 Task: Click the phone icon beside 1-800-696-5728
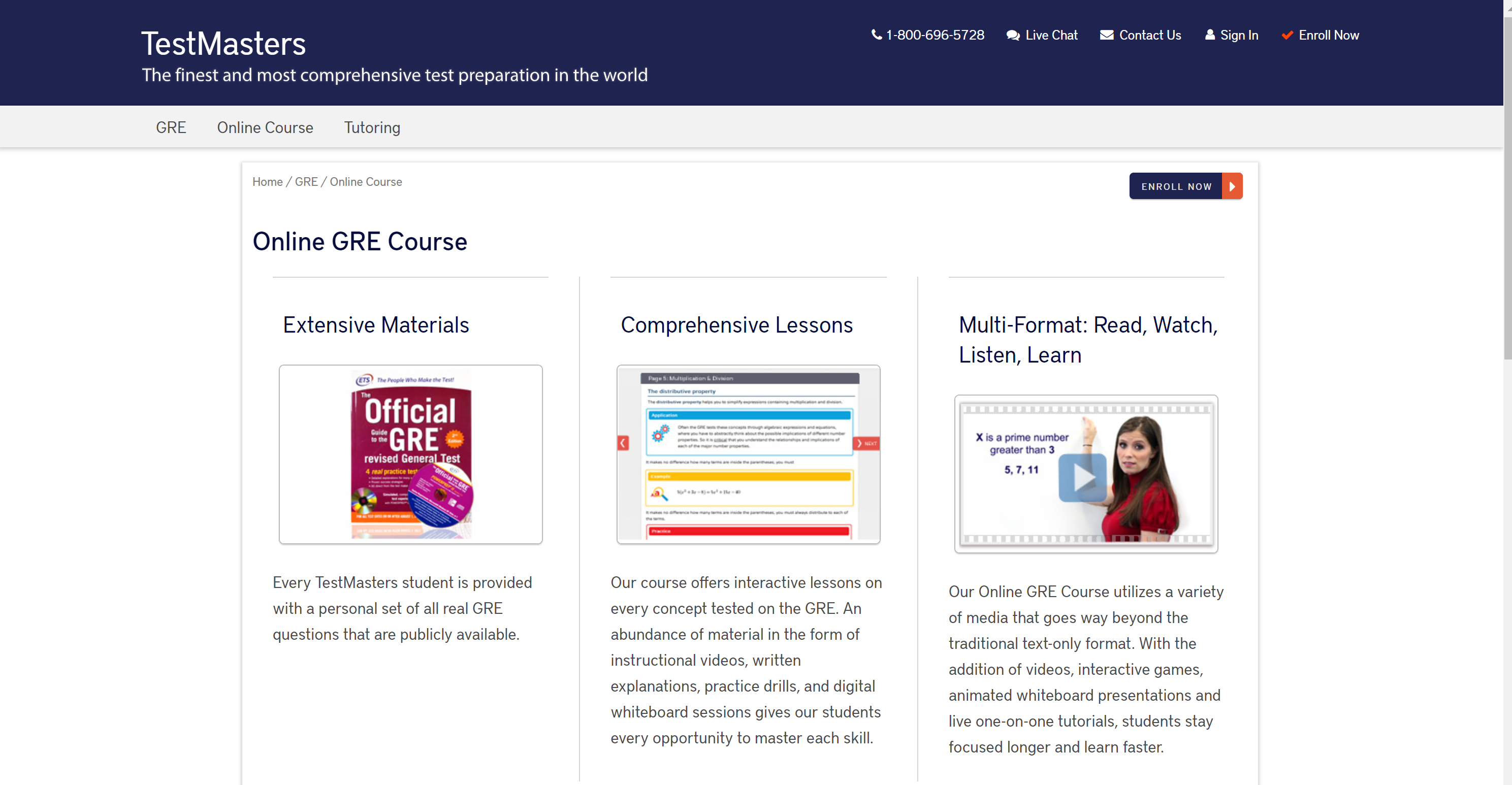tap(876, 35)
